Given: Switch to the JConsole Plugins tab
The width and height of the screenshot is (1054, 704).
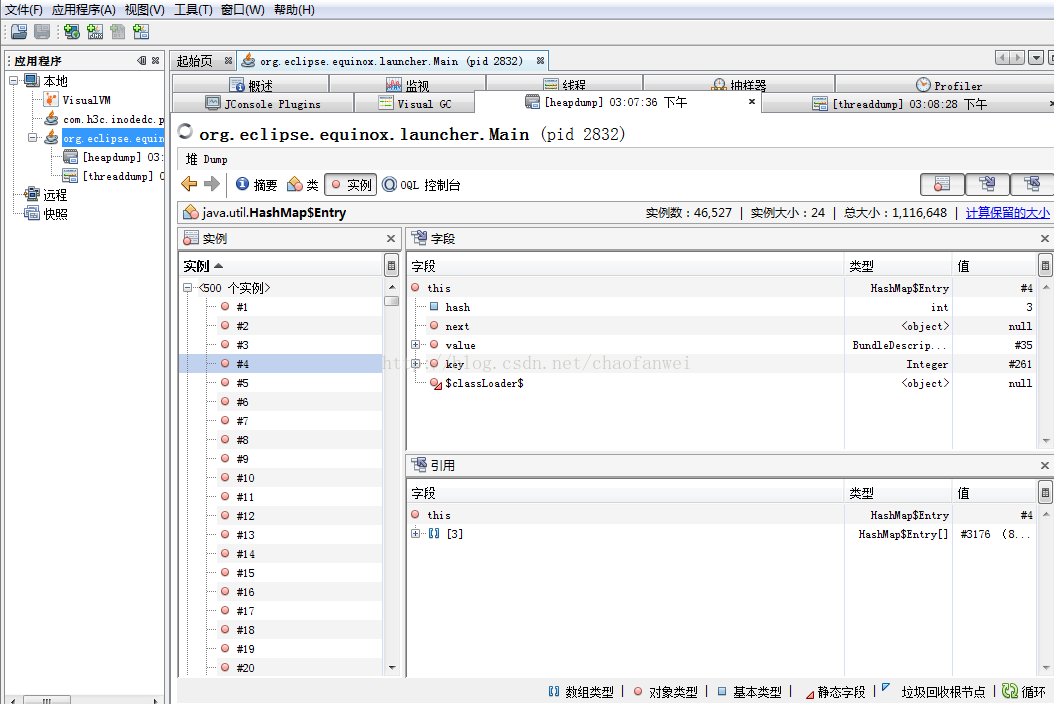Looking at the screenshot, I should click(263, 104).
